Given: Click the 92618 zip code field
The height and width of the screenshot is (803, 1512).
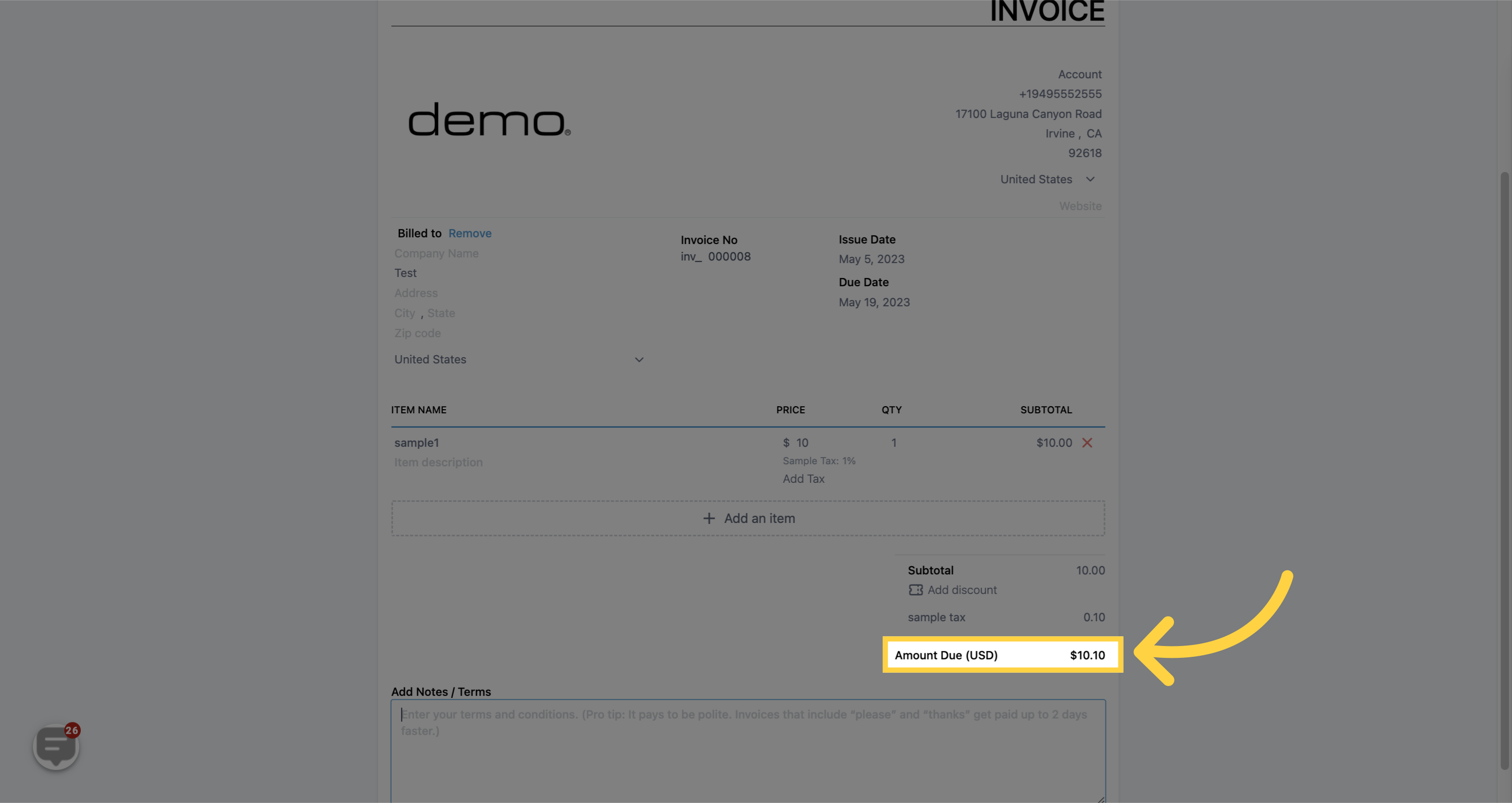Looking at the screenshot, I should [1084, 153].
